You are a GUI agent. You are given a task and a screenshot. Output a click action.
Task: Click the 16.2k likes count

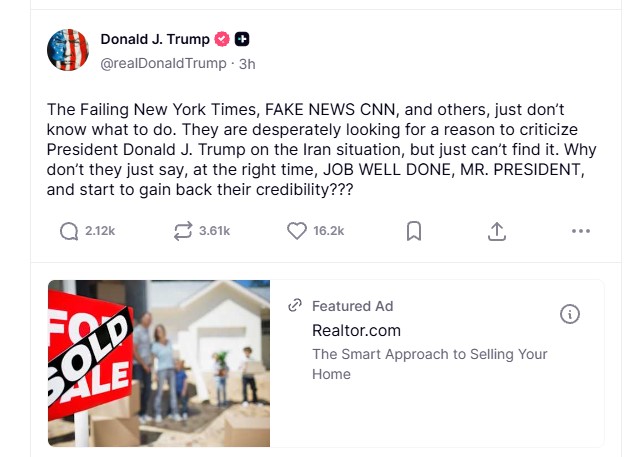328,231
